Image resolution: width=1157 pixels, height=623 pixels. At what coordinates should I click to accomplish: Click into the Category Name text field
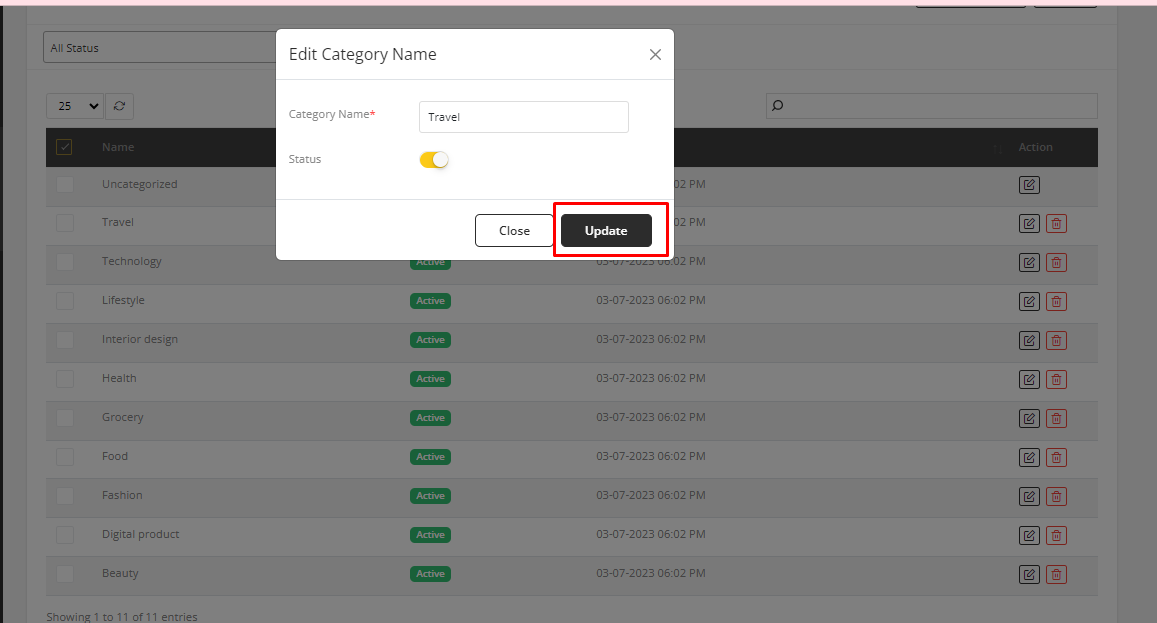[x=523, y=117]
